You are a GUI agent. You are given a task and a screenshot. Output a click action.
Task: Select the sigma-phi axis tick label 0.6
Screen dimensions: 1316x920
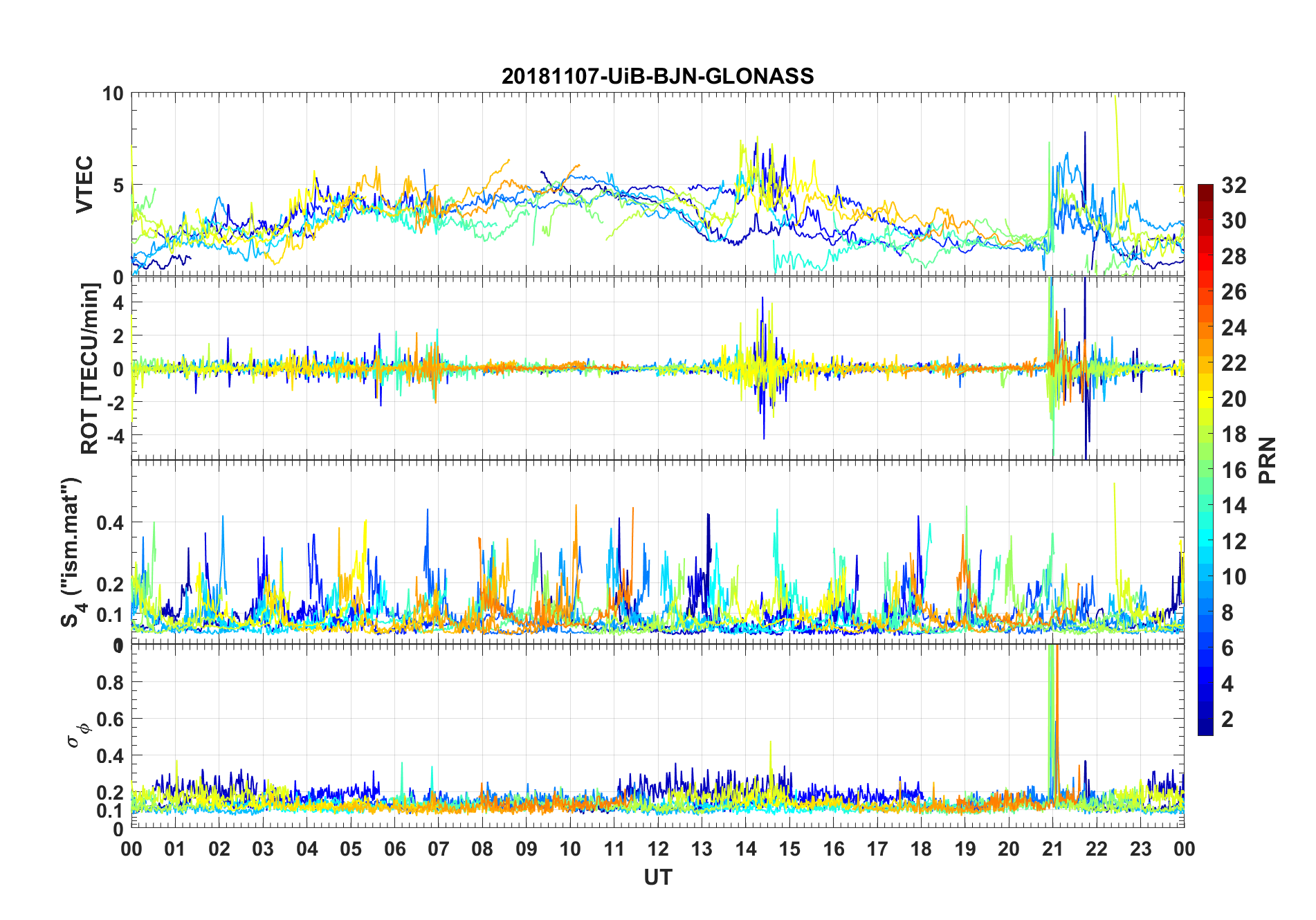click(x=111, y=719)
